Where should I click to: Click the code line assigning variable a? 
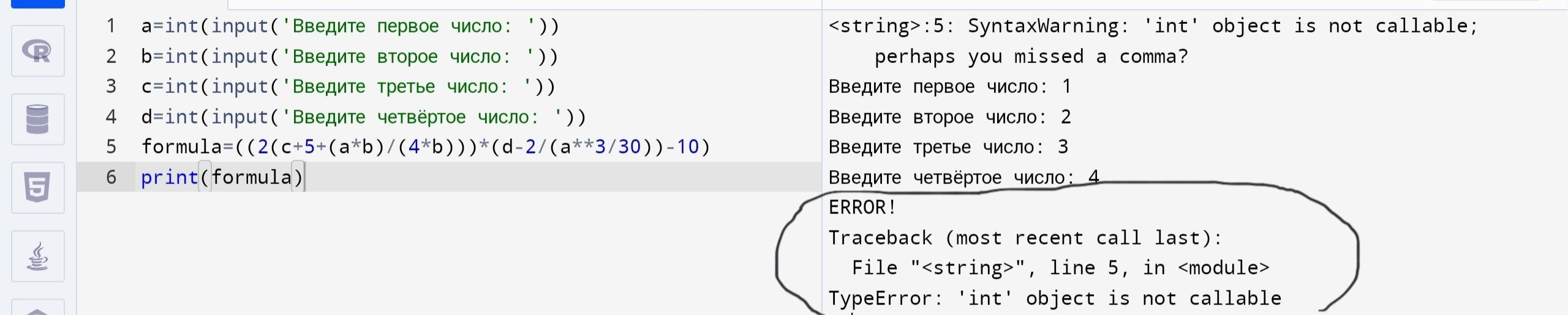[x=350, y=26]
